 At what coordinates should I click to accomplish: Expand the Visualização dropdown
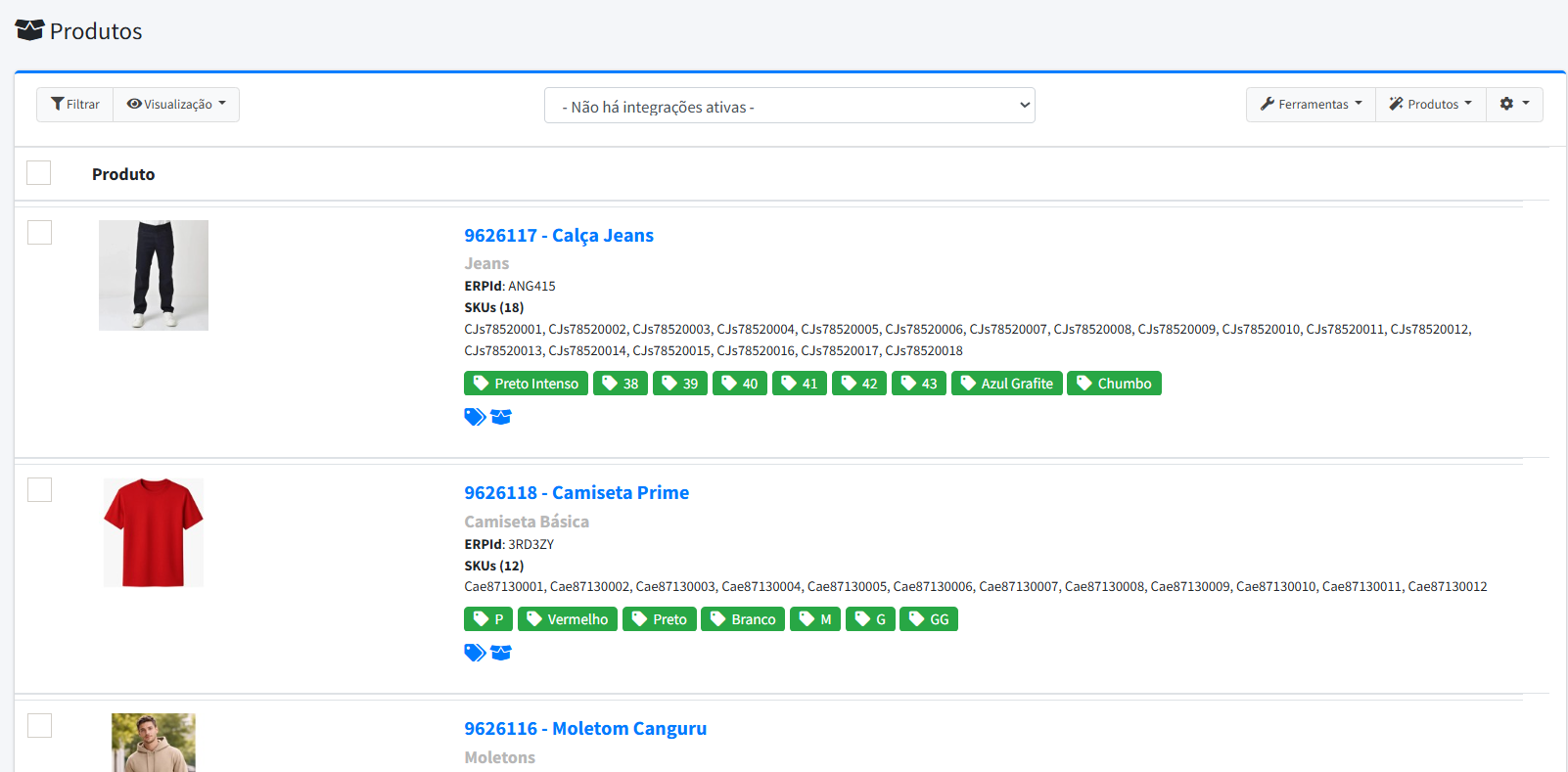click(x=176, y=105)
